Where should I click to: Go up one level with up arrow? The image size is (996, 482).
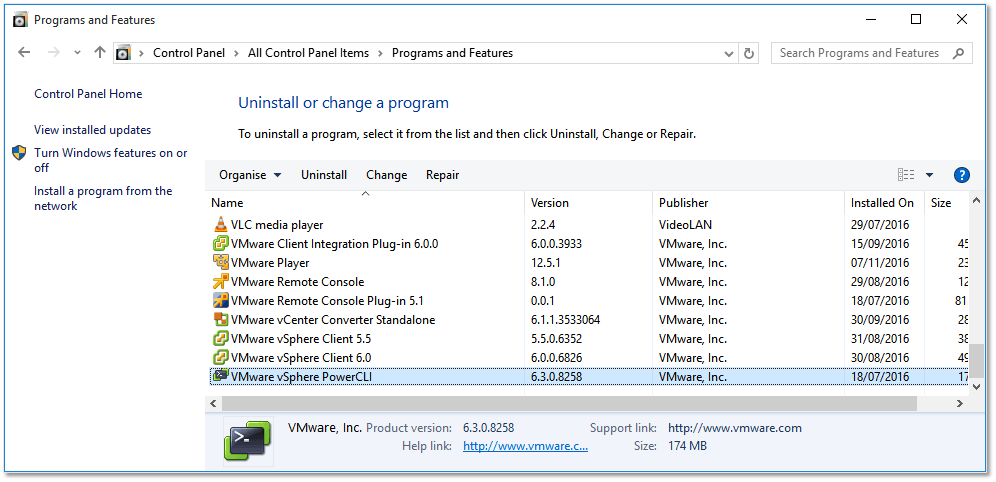point(100,53)
